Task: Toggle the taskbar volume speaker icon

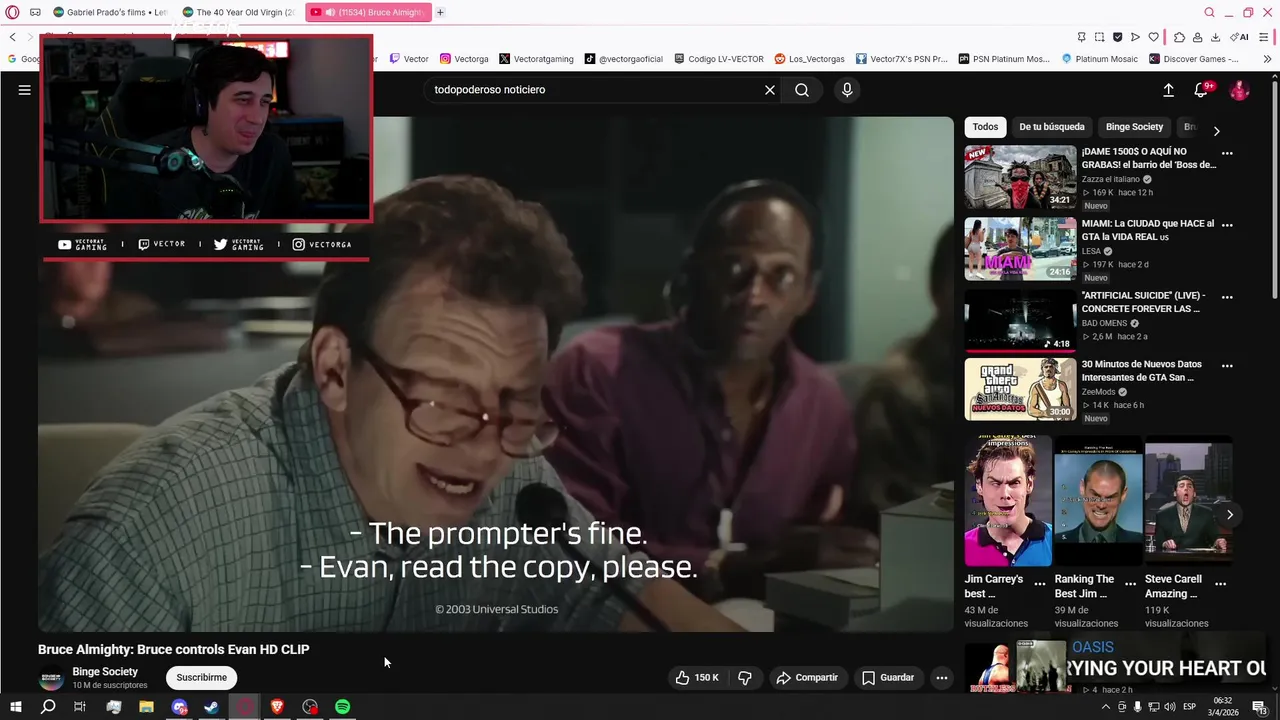Action: (1169, 707)
